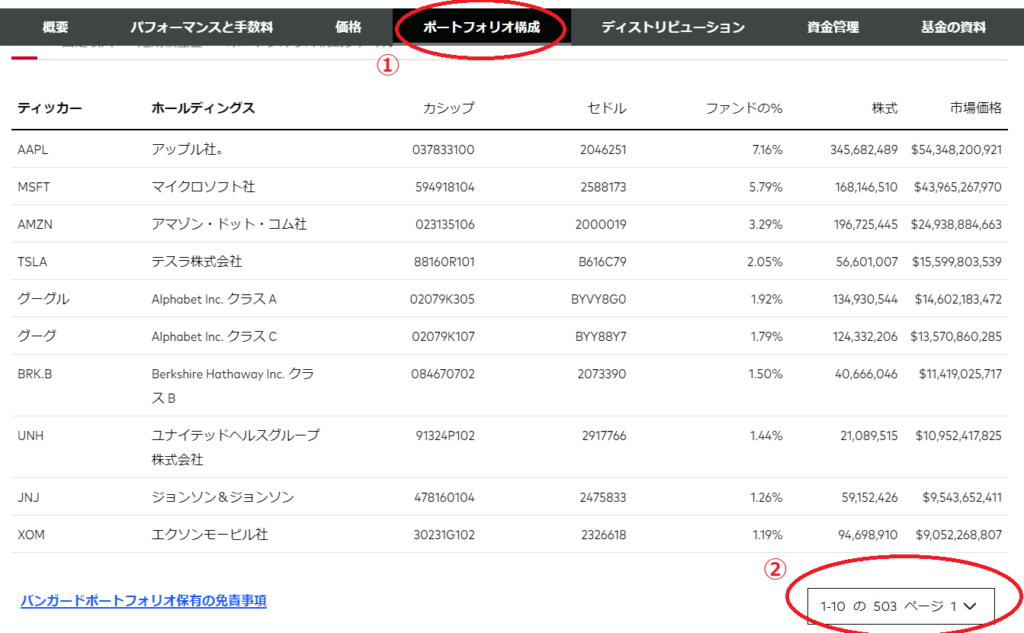Click CUSIP value 02079K107
Image resolution: width=1024 pixels, height=633 pixels.
pos(443,336)
